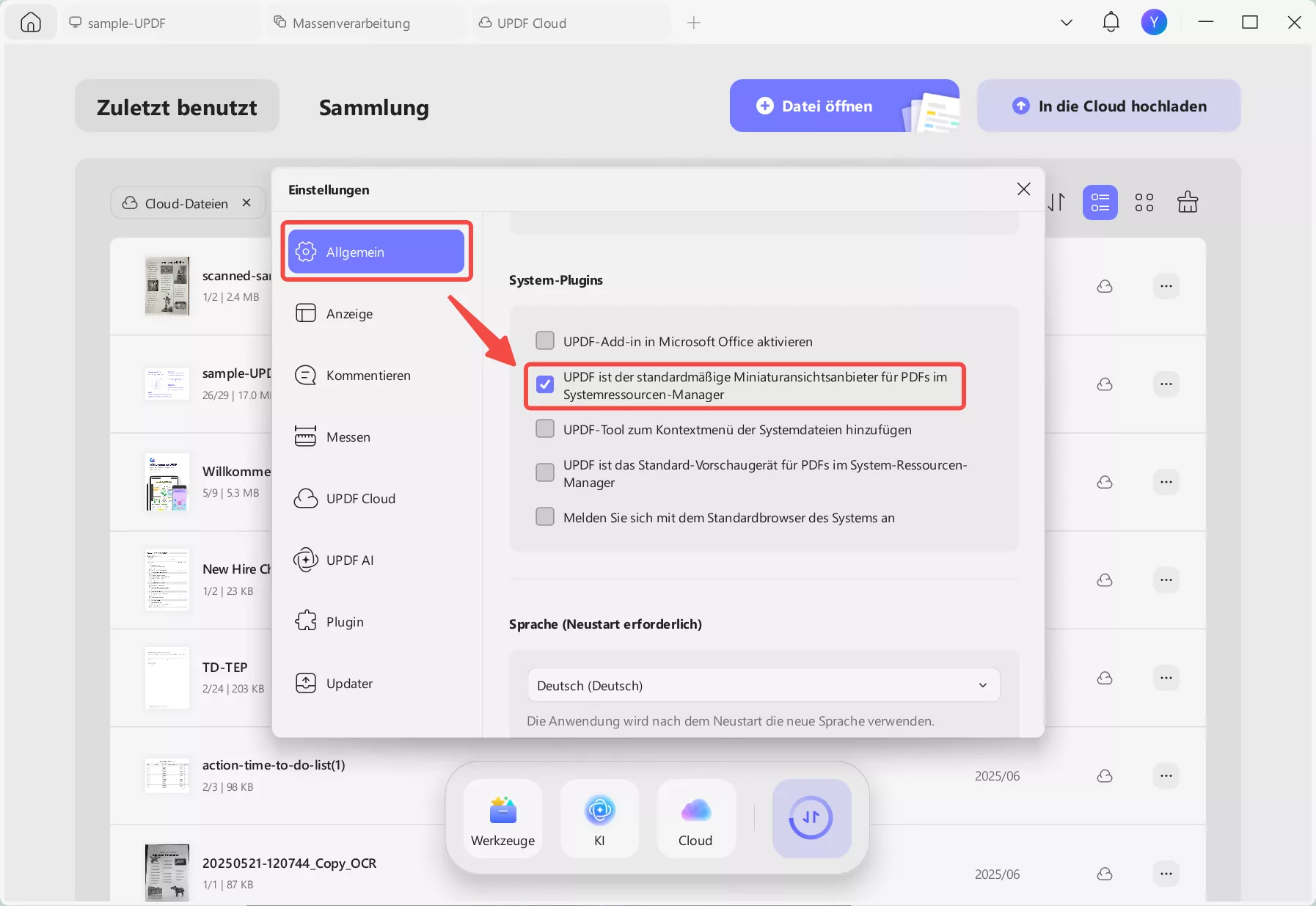Open the scanned-sample file thumbnail
The height and width of the screenshot is (906, 1316).
click(167, 286)
